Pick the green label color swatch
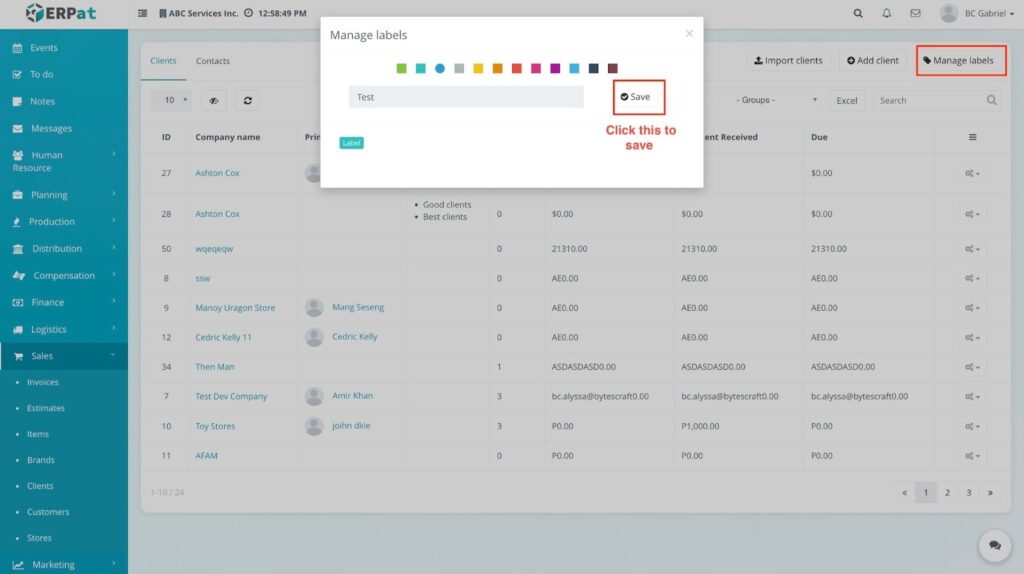 pos(401,68)
